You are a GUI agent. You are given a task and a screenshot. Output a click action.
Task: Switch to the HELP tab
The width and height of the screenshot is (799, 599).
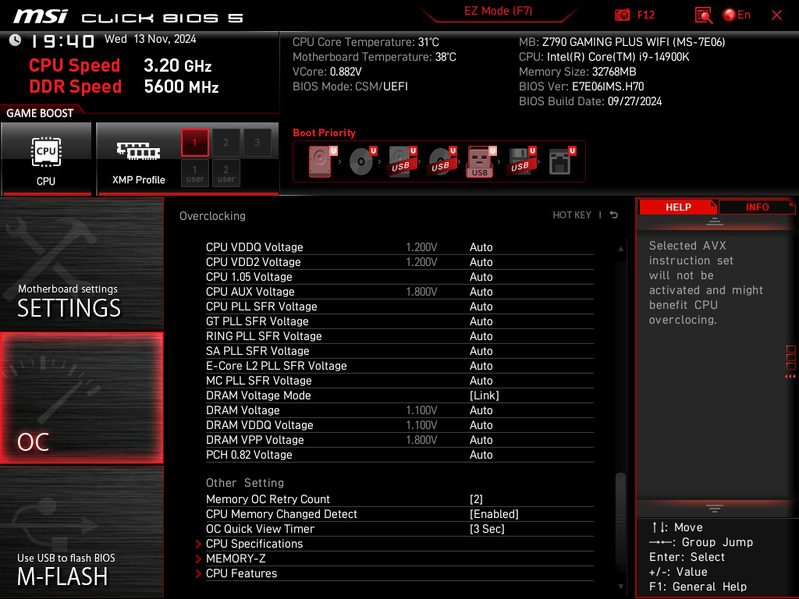(x=678, y=207)
